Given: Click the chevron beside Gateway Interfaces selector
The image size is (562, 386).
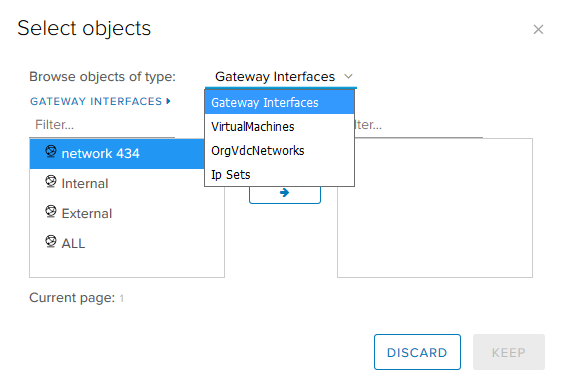Looking at the screenshot, I should [348, 76].
